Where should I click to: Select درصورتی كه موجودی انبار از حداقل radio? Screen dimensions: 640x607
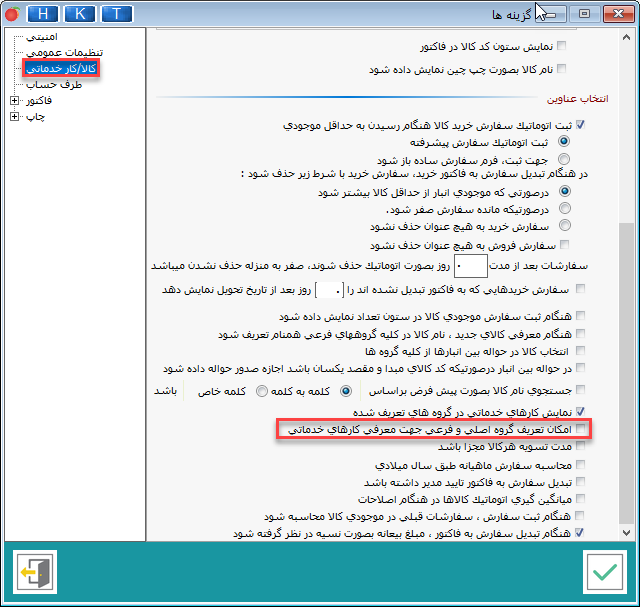565,191
